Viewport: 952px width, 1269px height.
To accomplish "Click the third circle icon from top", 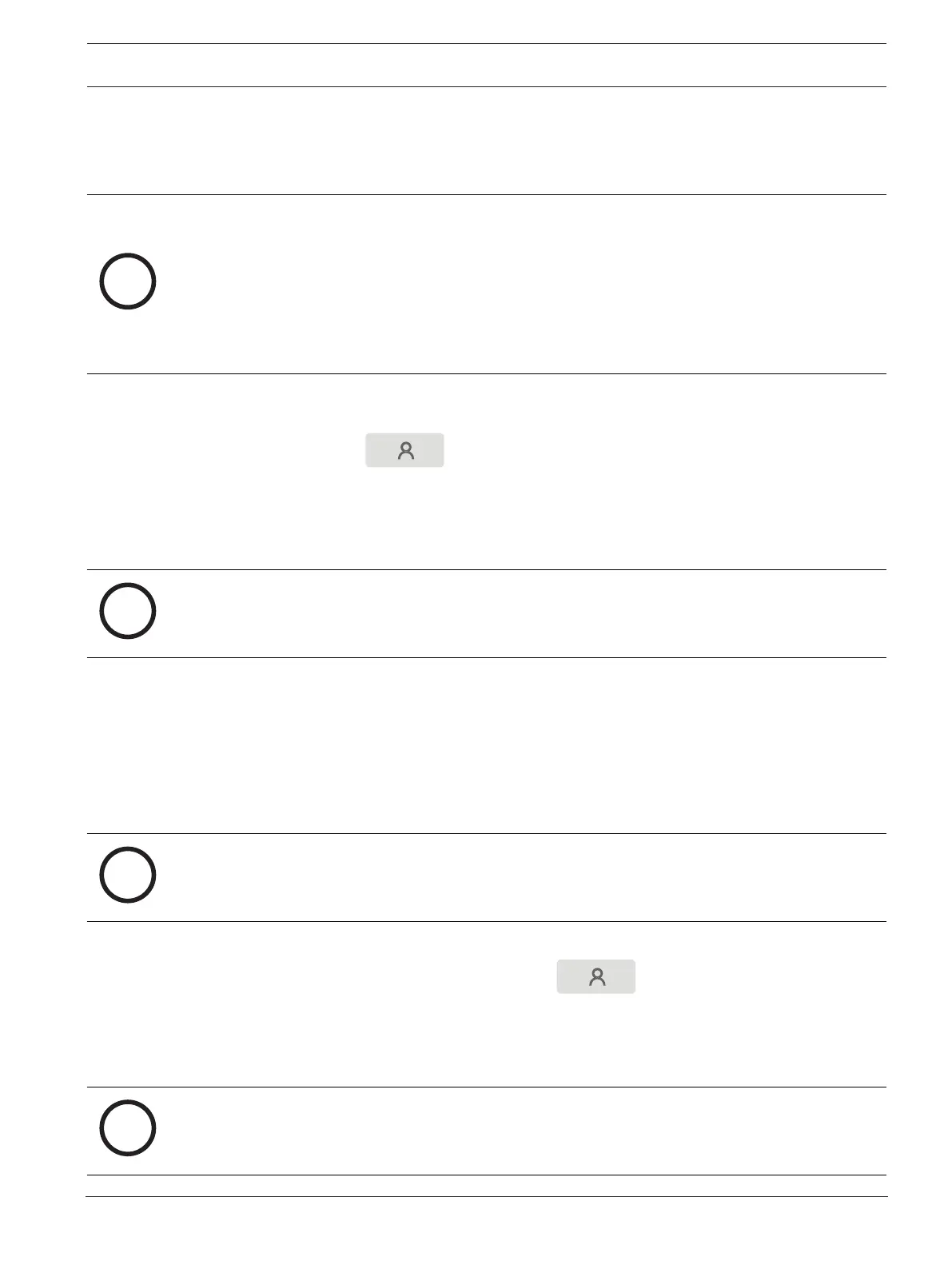I will tap(127, 875).
